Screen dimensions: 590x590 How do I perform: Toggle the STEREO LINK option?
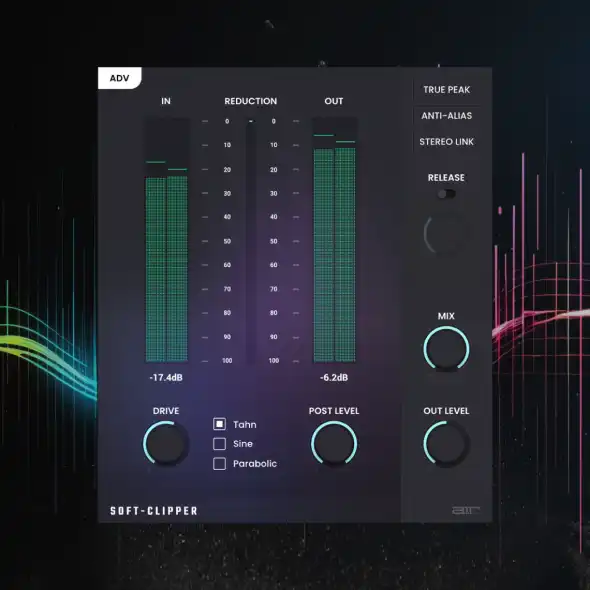(x=446, y=142)
